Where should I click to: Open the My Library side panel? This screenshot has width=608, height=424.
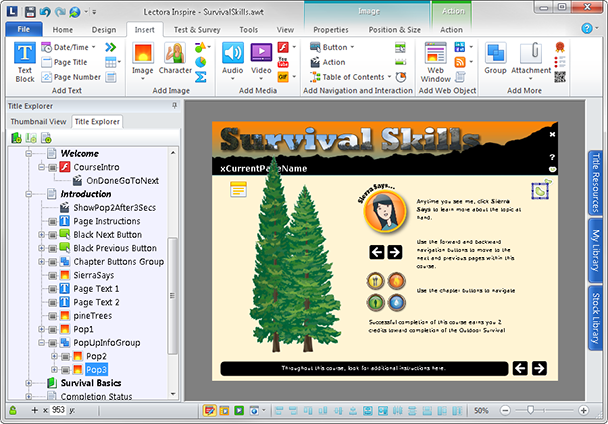tap(596, 251)
